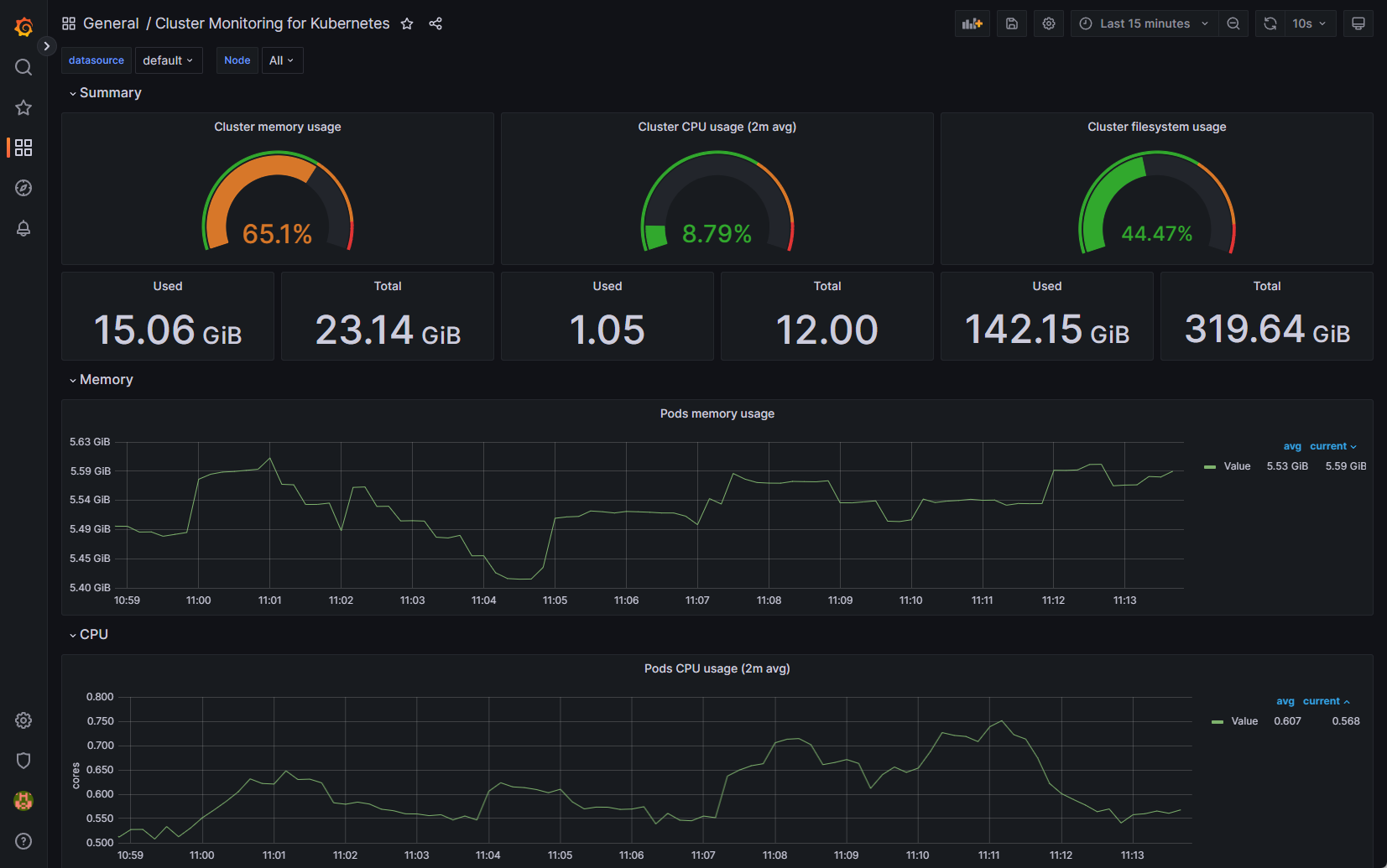The image size is (1387, 868).
Task: Open the Alerting bell icon
Action: (23, 228)
